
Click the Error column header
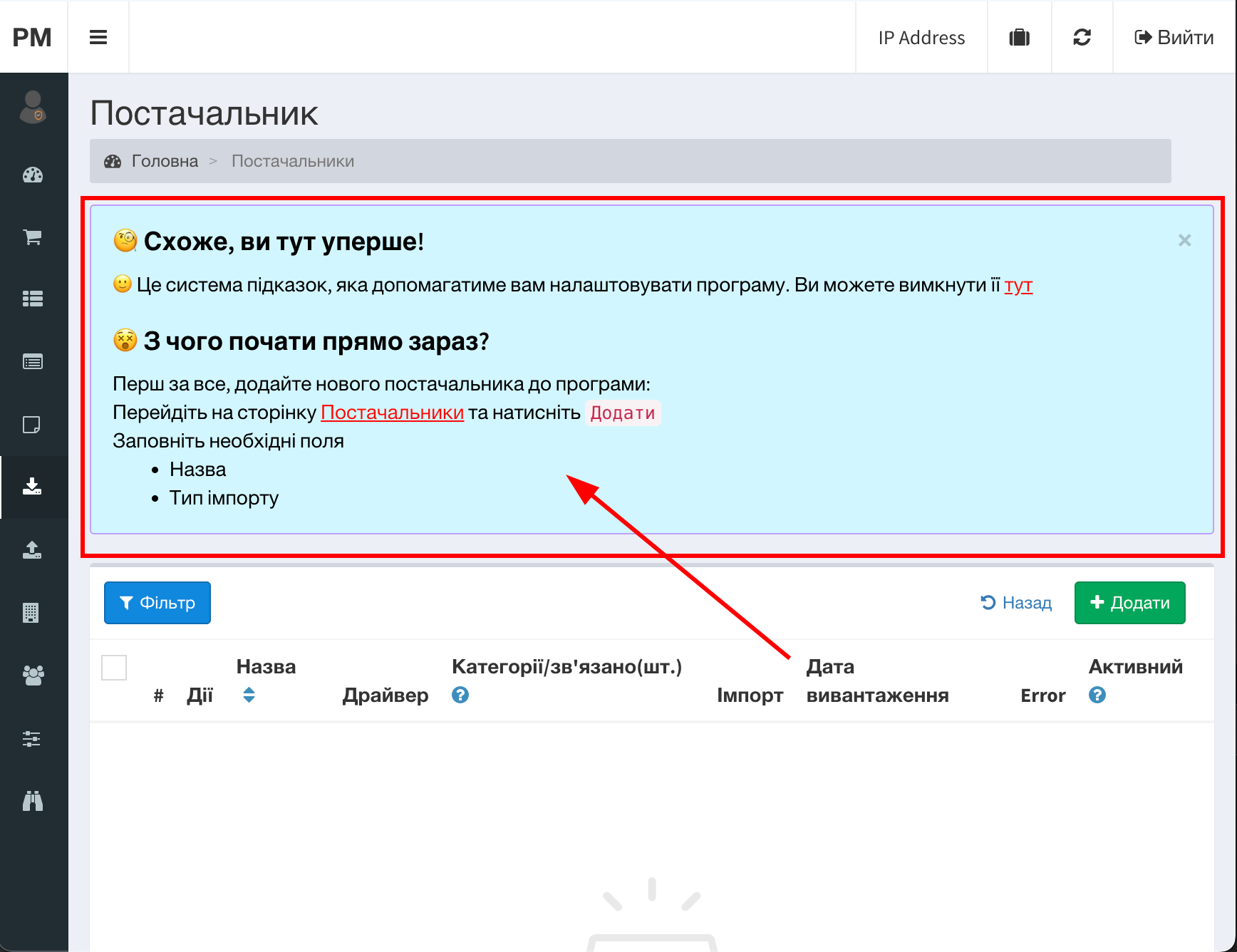[x=1043, y=695]
